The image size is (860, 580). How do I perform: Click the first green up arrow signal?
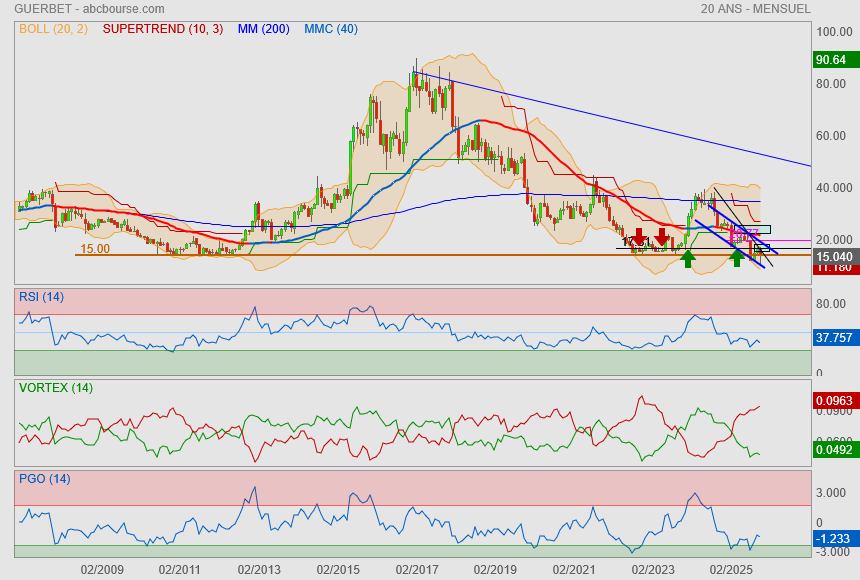point(688,258)
